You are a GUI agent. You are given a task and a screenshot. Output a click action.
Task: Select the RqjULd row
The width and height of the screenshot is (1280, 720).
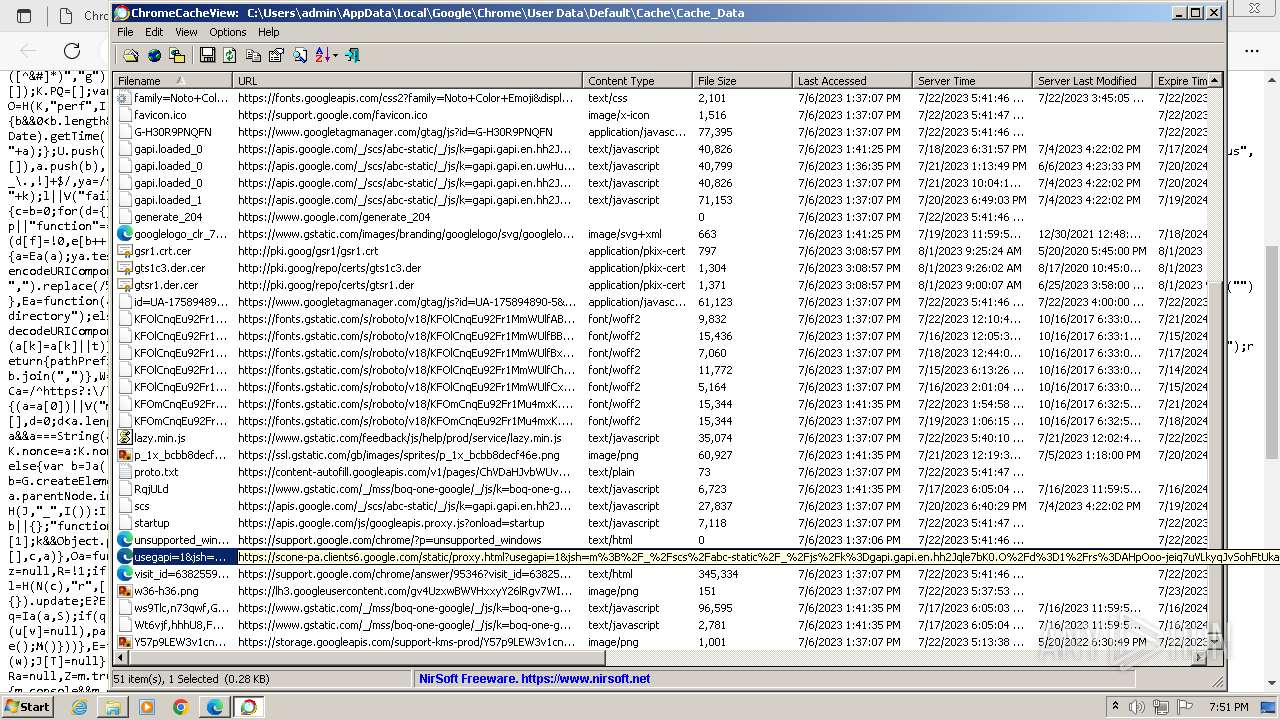click(661, 489)
